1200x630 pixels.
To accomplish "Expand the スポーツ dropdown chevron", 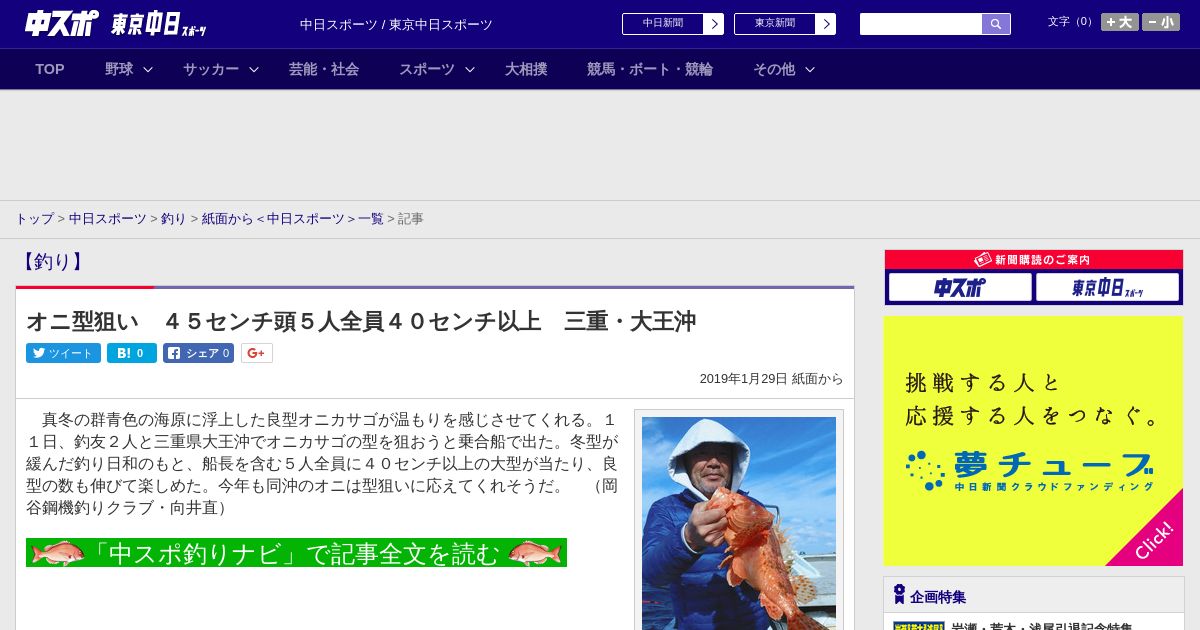I will pyautogui.click(x=470, y=69).
